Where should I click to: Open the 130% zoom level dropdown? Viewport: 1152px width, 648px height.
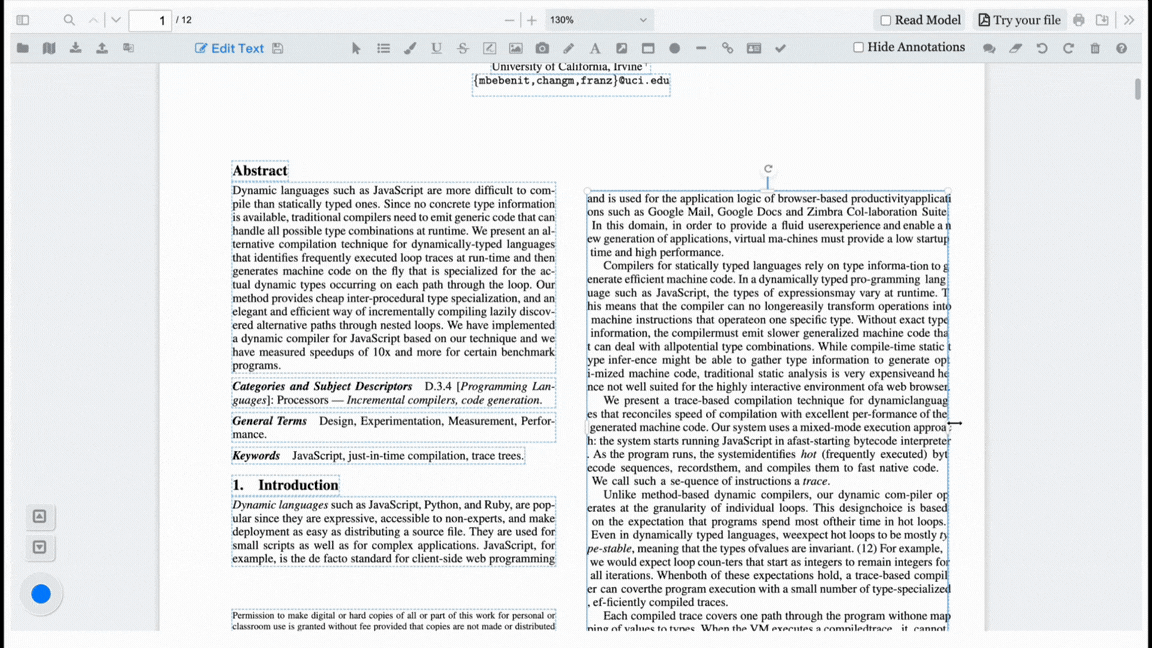(x=598, y=20)
